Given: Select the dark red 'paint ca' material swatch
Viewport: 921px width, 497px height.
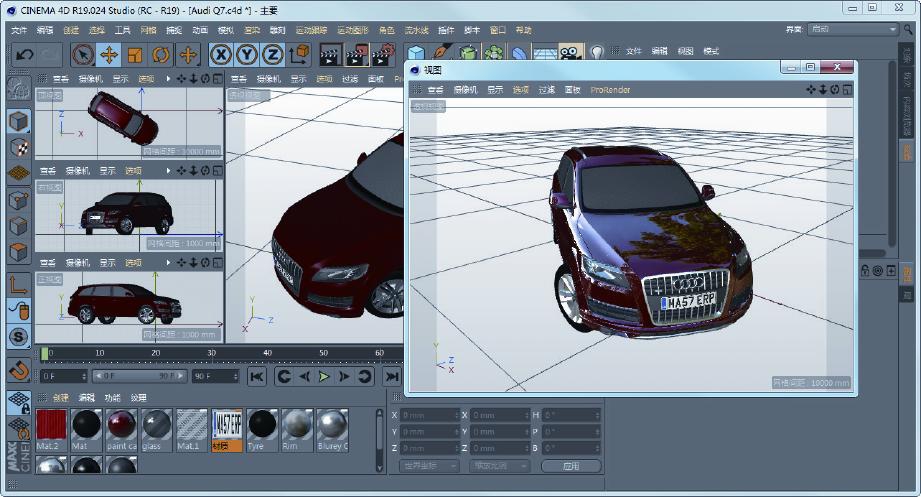Looking at the screenshot, I should [122, 425].
